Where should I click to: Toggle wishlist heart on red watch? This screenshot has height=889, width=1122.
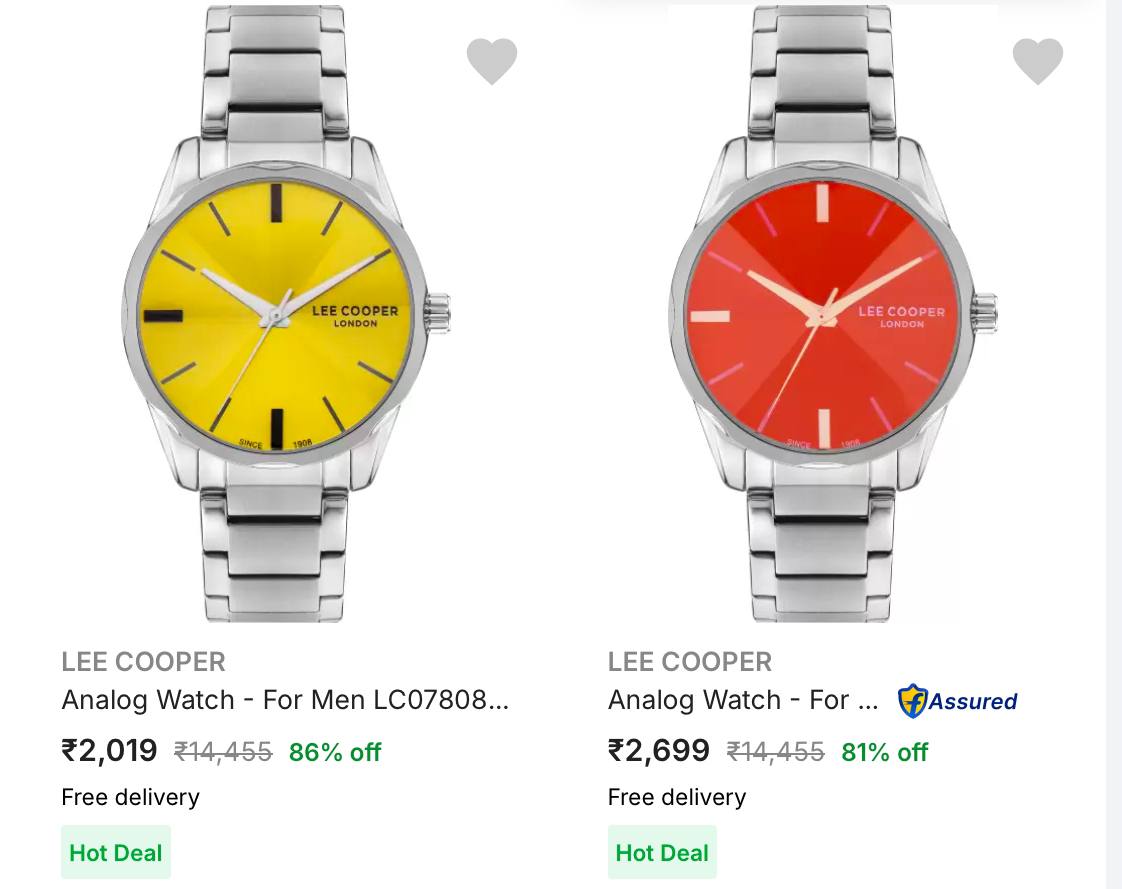tap(1038, 61)
